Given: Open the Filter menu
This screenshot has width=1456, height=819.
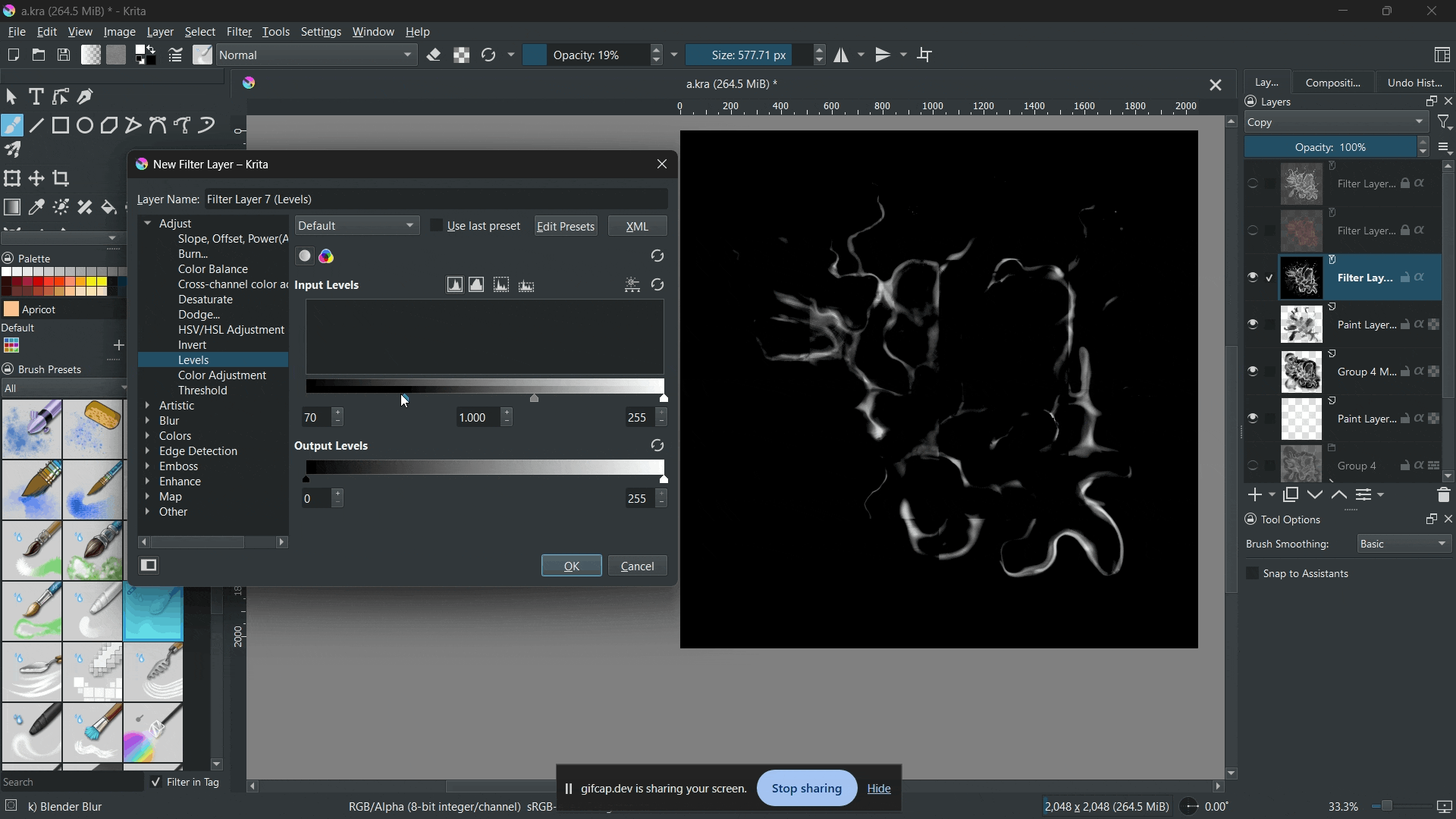Looking at the screenshot, I should [239, 33].
